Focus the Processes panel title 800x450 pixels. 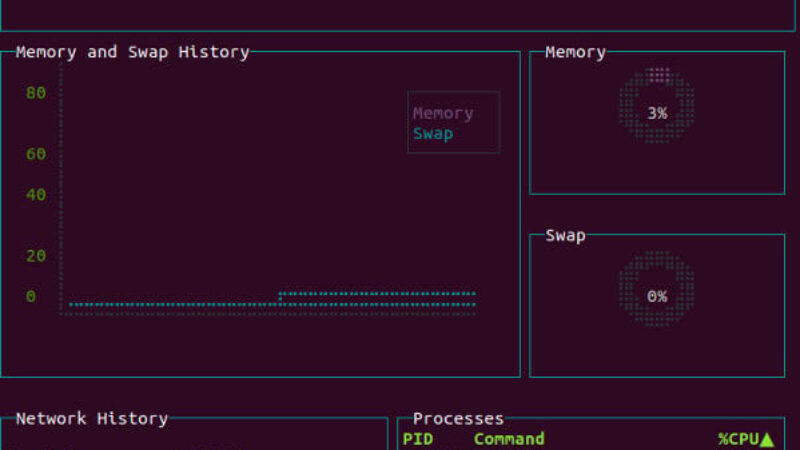(x=458, y=419)
